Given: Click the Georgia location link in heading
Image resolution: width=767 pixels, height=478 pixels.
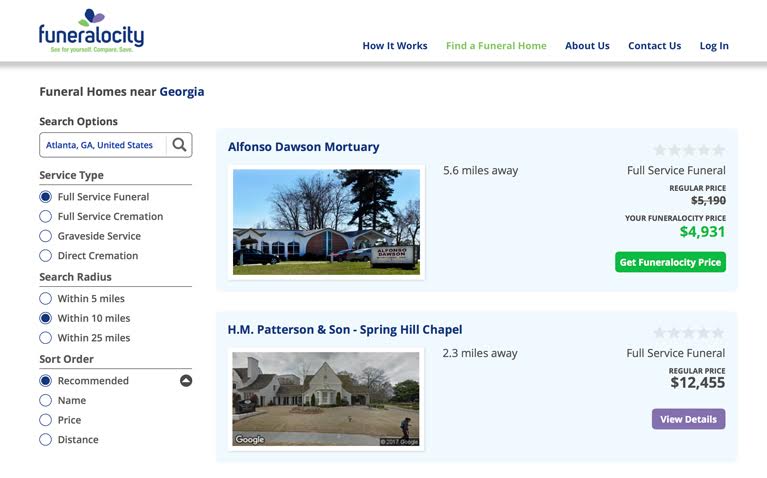Looking at the screenshot, I should [182, 92].
